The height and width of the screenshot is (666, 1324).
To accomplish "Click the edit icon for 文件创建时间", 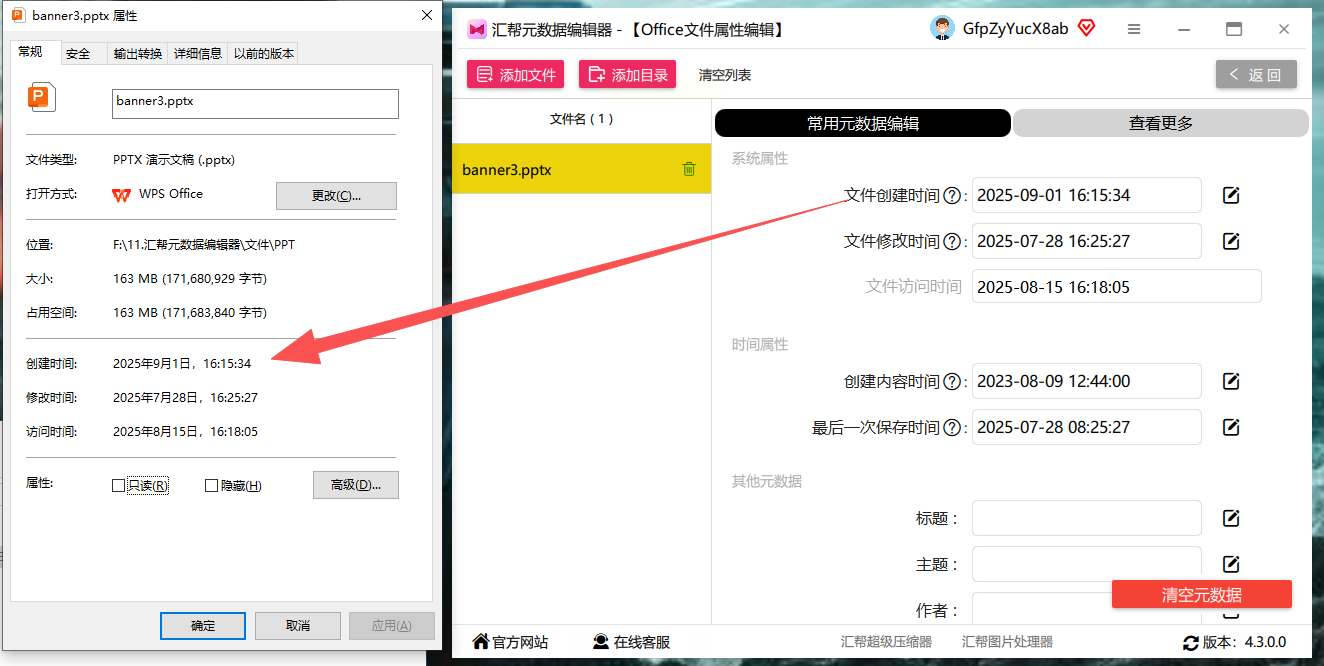I will (x=1231, y=195).
